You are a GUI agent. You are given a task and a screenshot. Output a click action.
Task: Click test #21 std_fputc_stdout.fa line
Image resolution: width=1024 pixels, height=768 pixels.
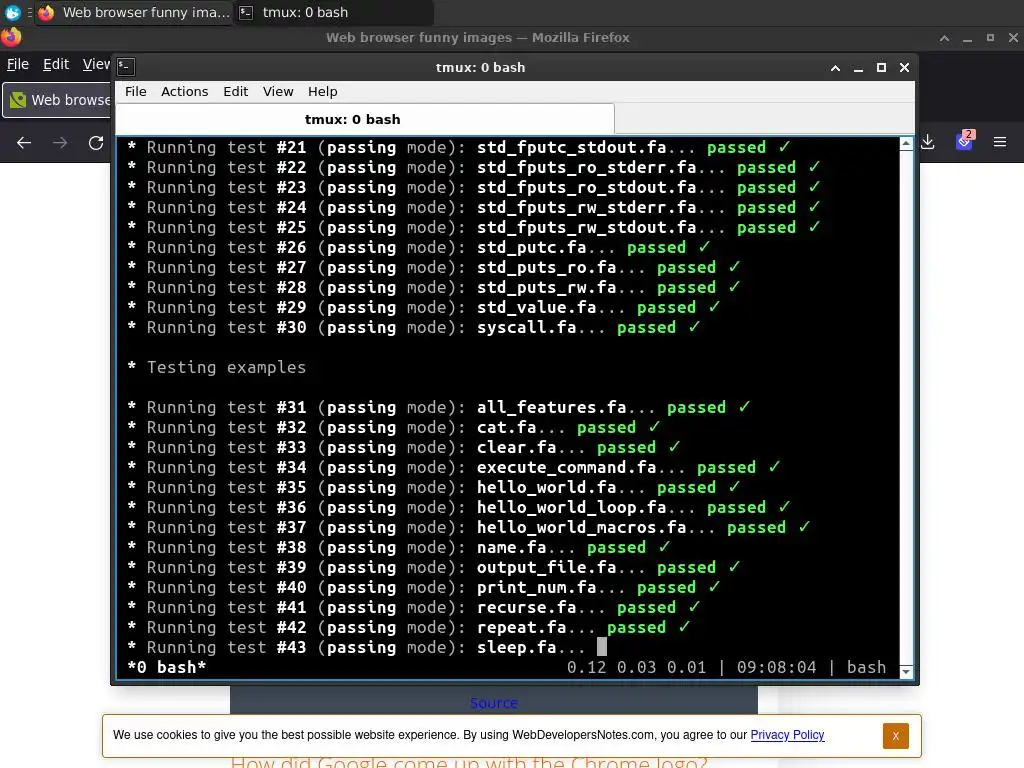[458, 148]
